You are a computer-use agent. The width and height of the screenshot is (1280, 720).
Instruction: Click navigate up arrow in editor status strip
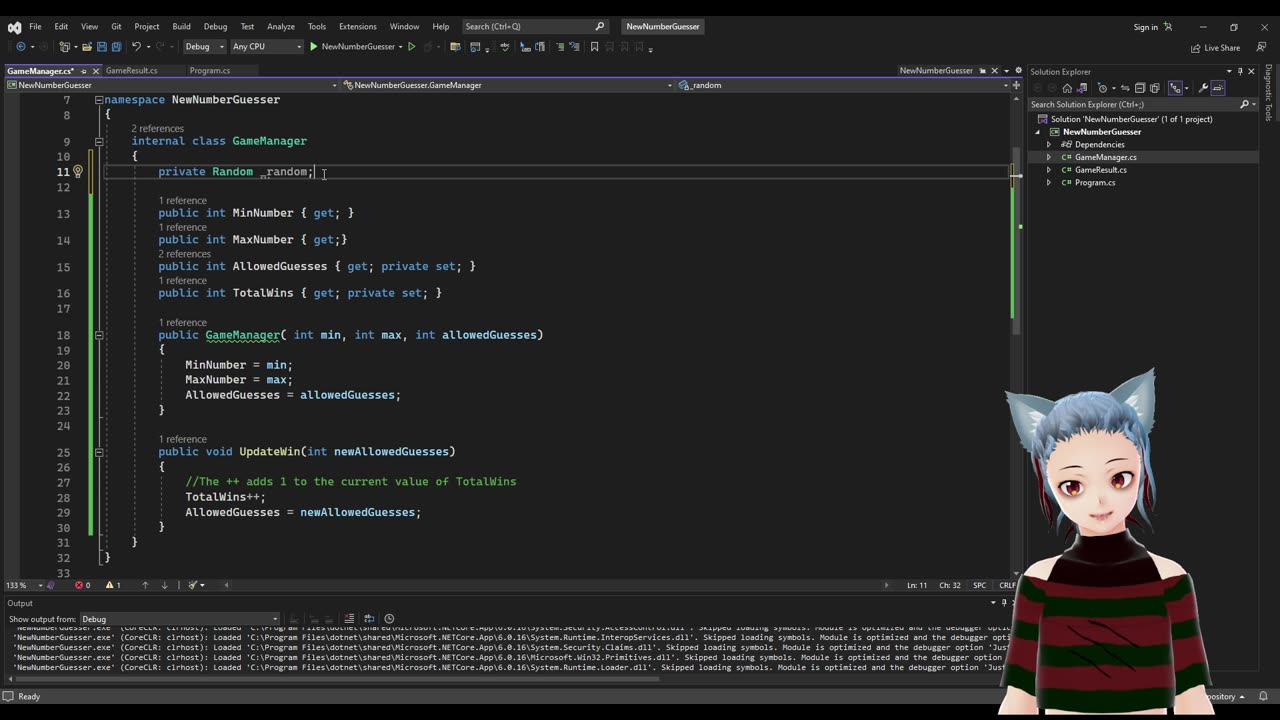(x=145, y=585)
